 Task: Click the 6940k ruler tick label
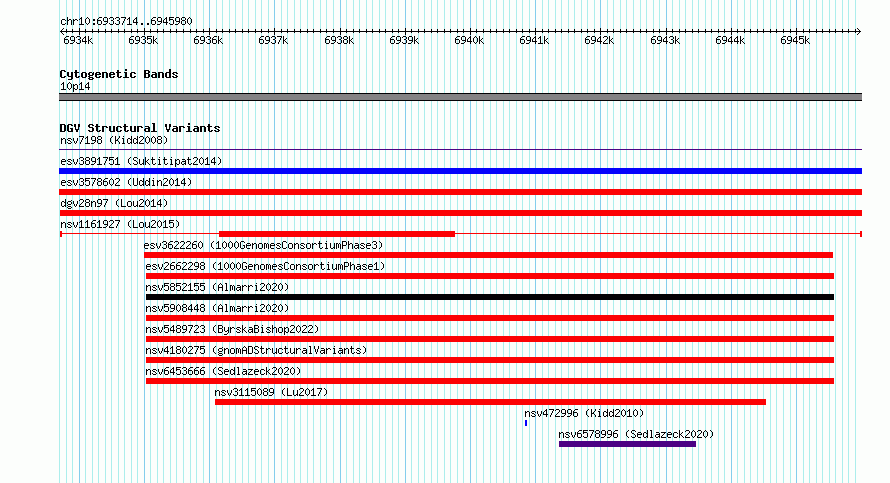[469, 40]
